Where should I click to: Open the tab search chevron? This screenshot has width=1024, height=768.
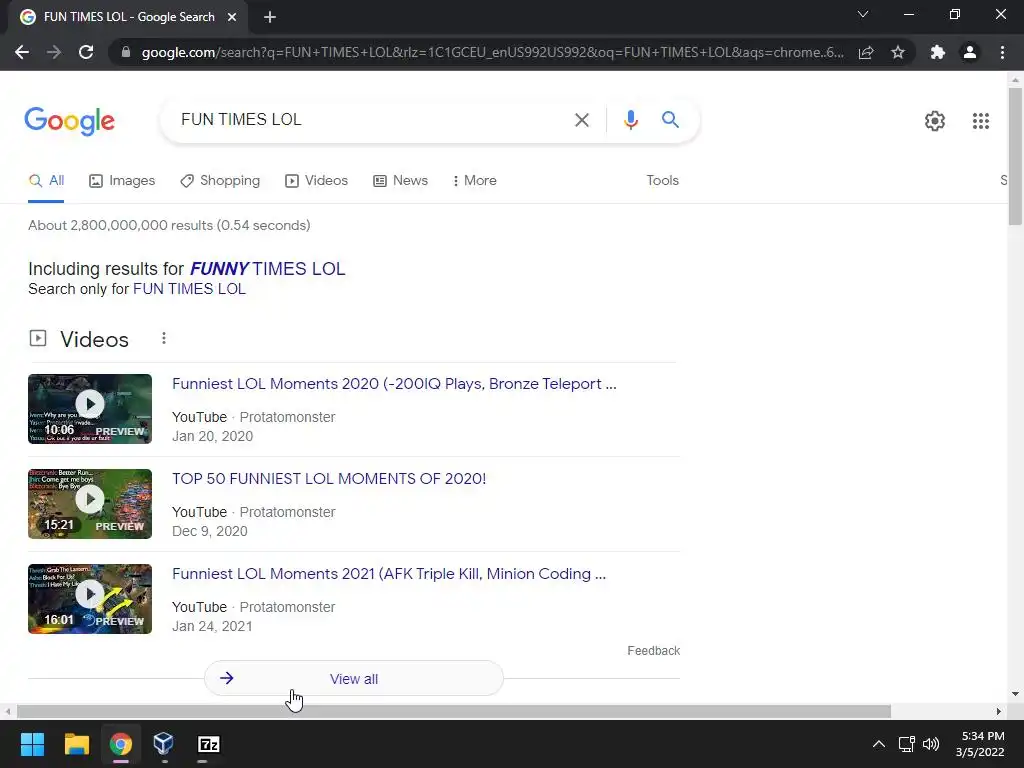click(x=863, y=14)
